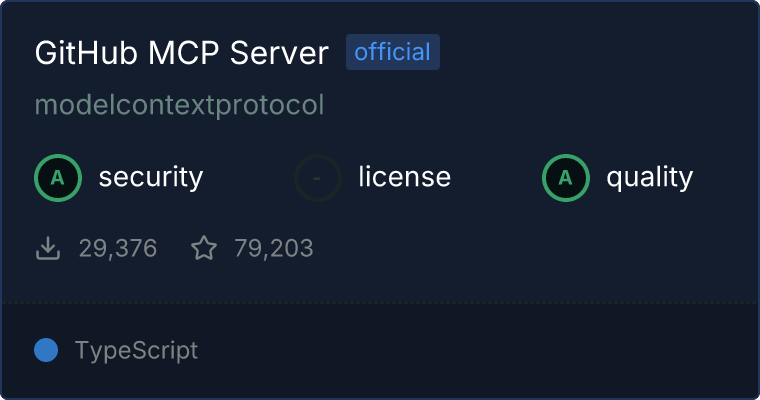Open the GitHub MCP Server title
This screenshot has height=400, width=760.
click(182, 52)
